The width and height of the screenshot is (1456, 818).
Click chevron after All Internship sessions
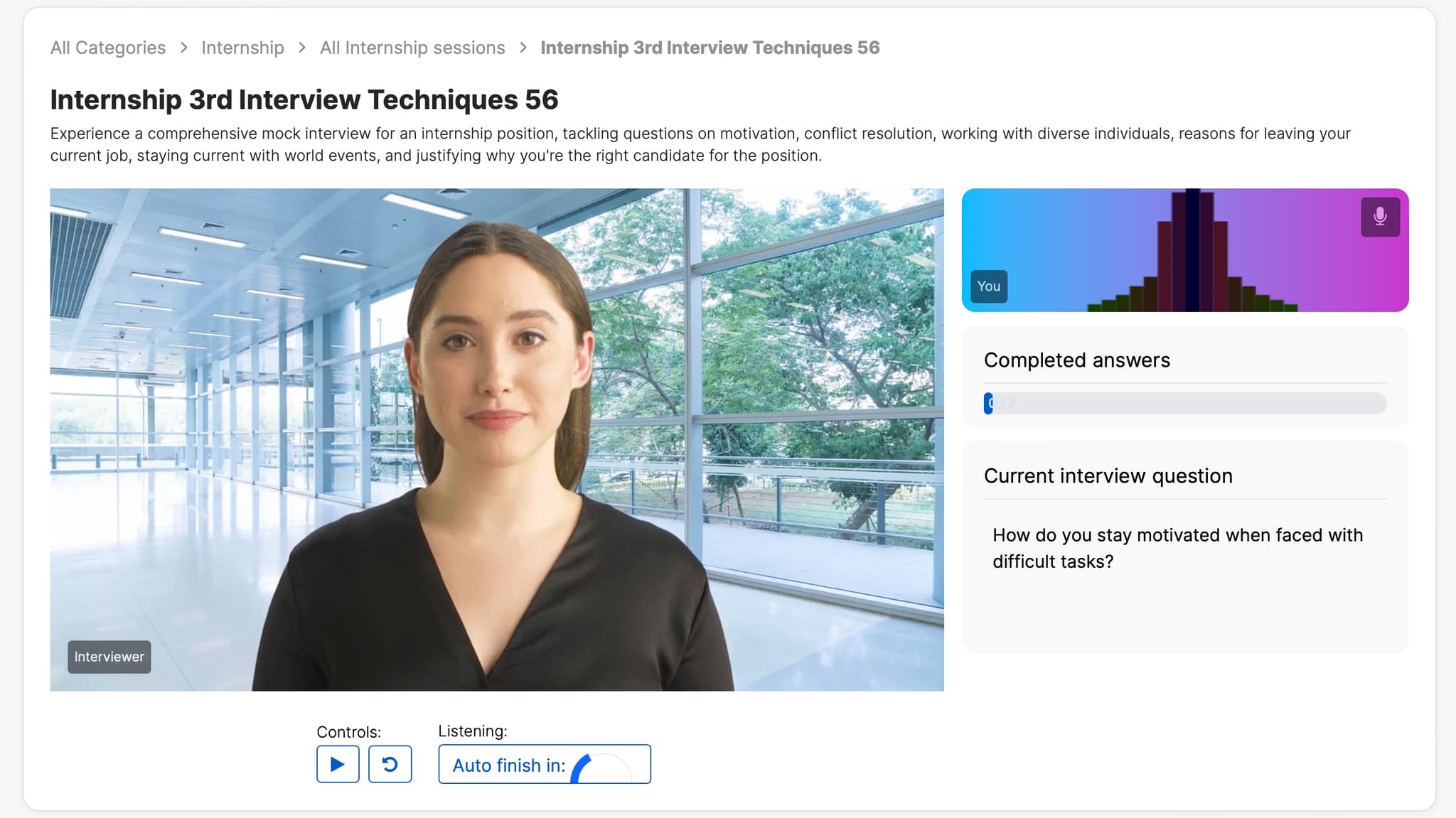click(x=523, y=48)
